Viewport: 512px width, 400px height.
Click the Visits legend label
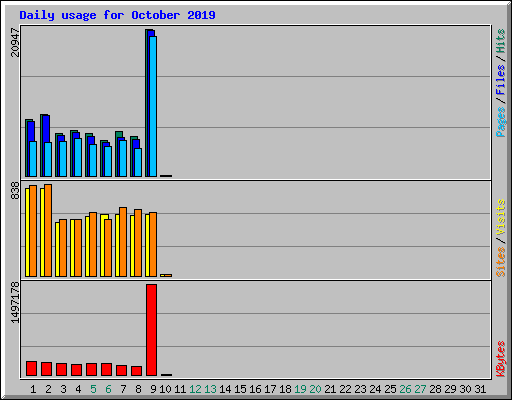[500, 218]
